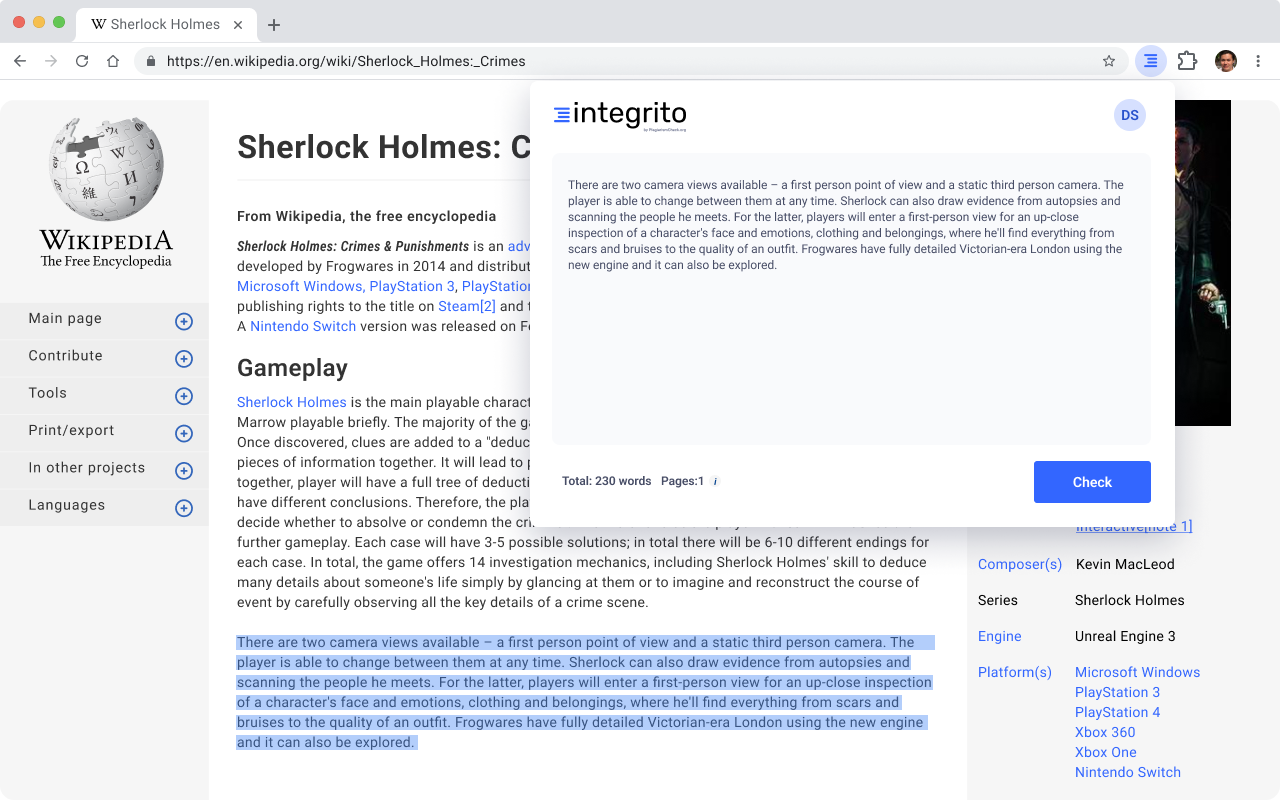Click the pages info icon
The image size is (1280, 800).
click(716, 481)
